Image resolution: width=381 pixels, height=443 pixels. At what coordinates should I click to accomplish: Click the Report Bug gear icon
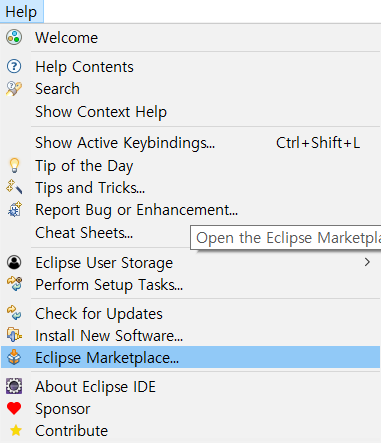(x=15, y=210)
